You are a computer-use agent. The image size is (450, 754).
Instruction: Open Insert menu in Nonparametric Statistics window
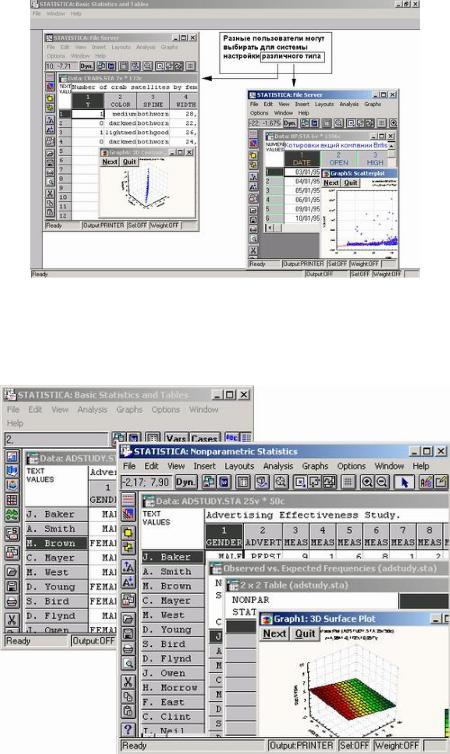click(x=204, y=466)
